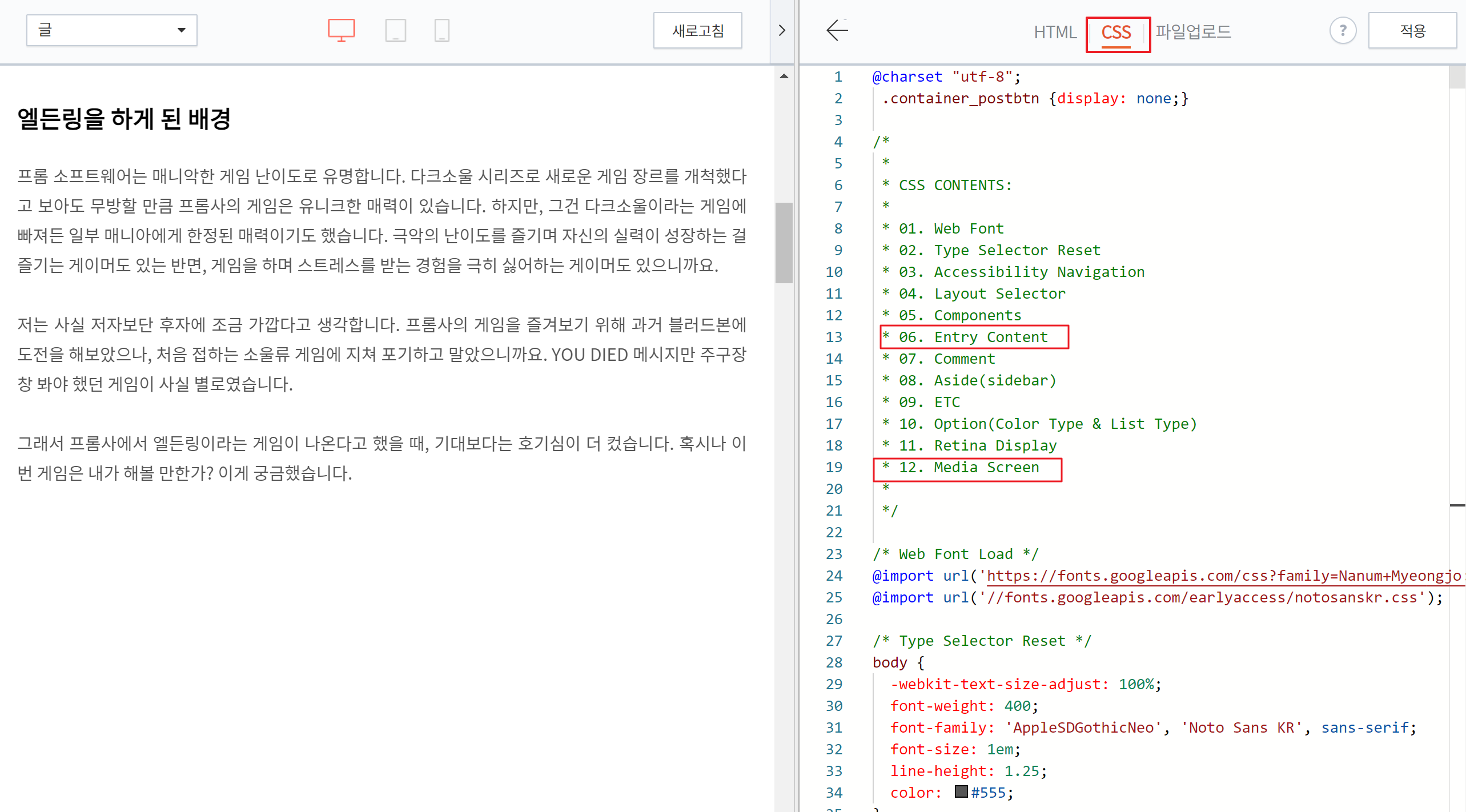Collapse preview panel with chevron arrow
The height and width of the screenshot is (812, 1466).
(x=782, y=30)
